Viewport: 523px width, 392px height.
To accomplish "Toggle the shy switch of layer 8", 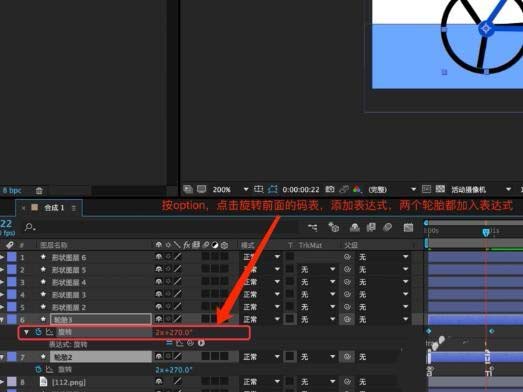I will 159,381.
